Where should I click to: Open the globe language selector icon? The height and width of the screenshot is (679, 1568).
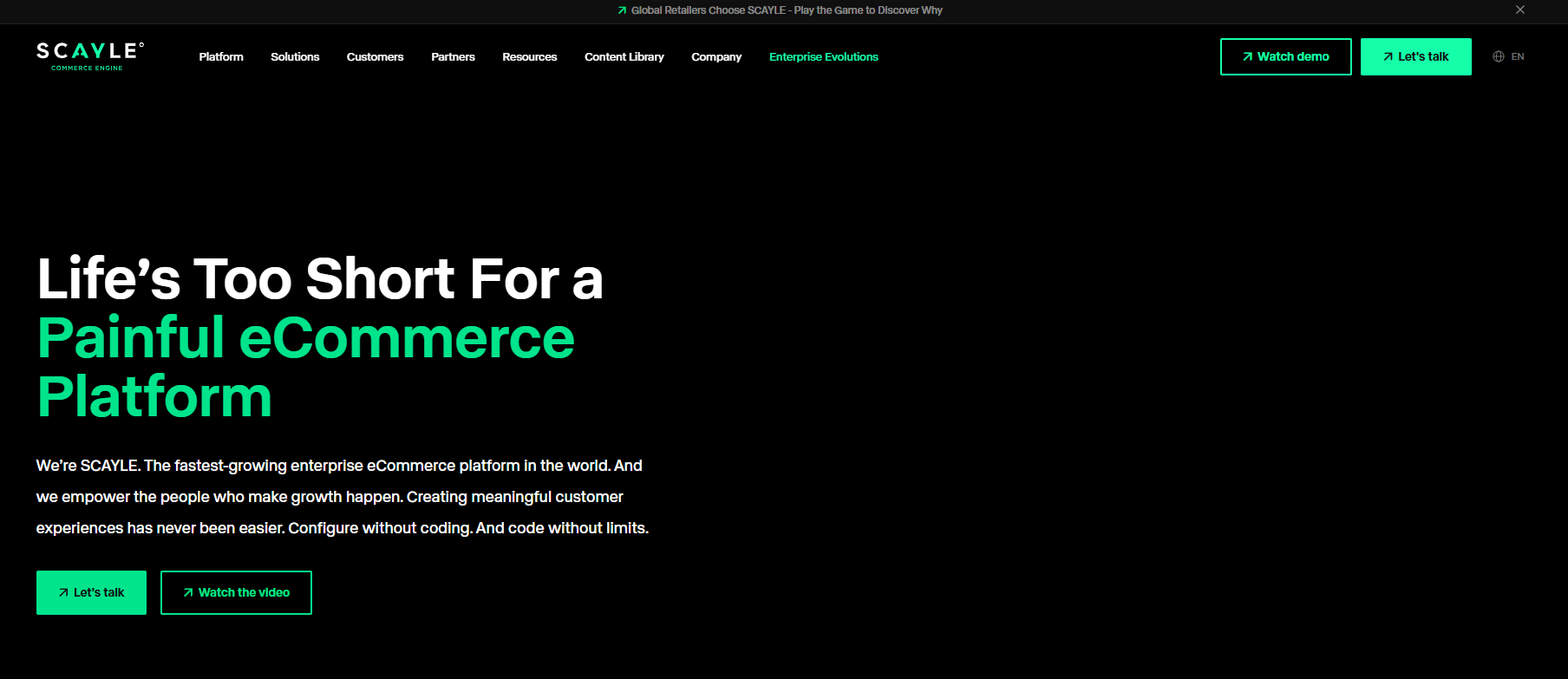[1499, 56]
